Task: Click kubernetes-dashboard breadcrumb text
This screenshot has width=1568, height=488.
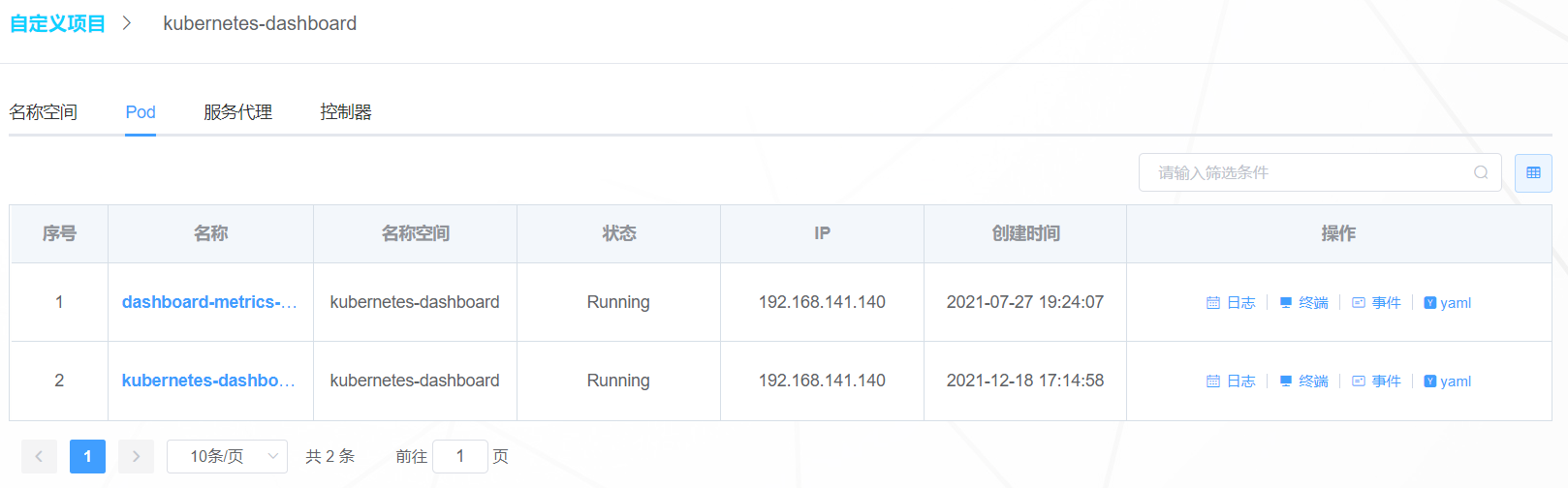Action: pos(260,23)
